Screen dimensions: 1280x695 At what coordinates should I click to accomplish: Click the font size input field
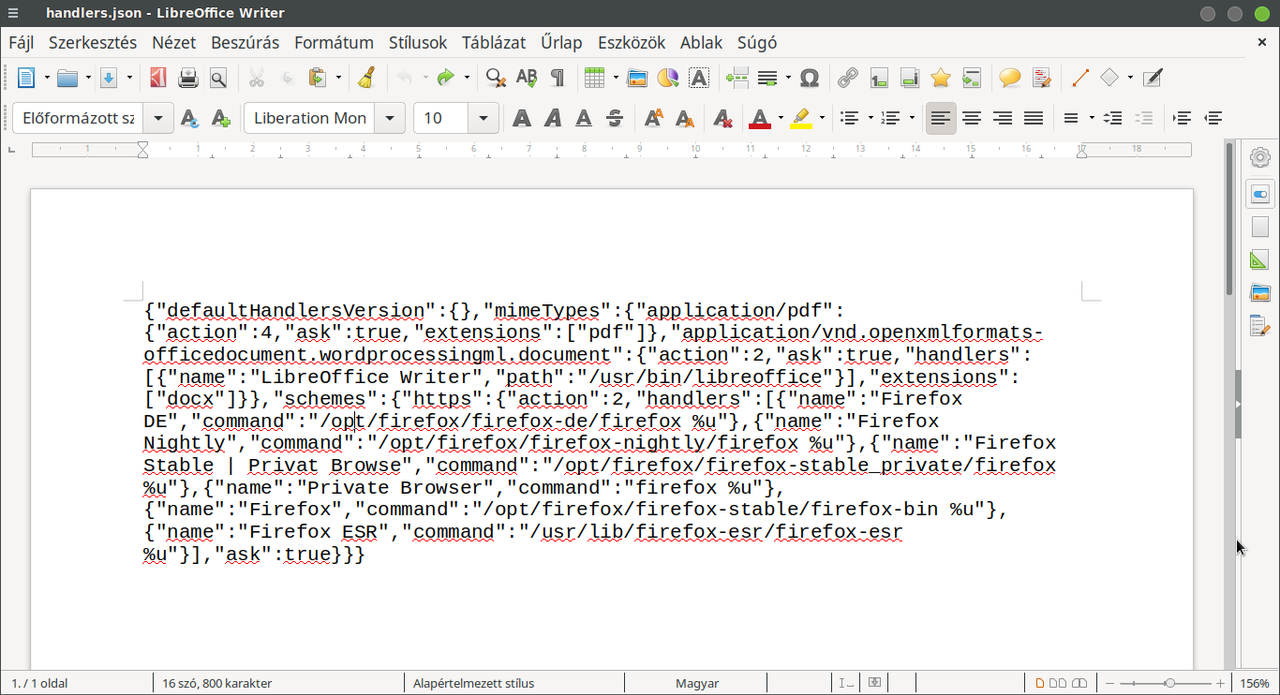(x=441, y=118)
